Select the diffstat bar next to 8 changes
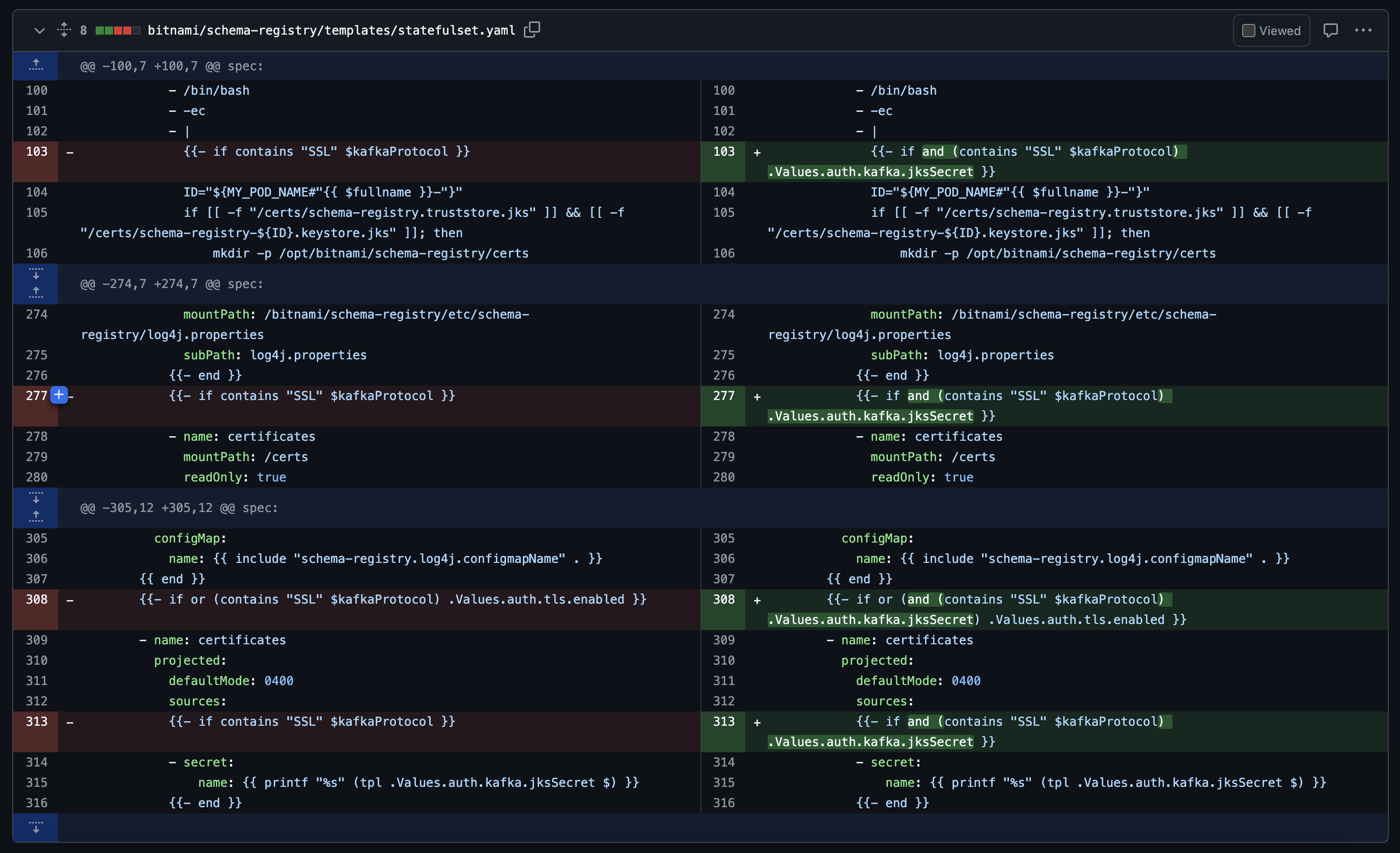Image resolution: width=1400 pixels, height=853 pixels. (x=118, y=31)
